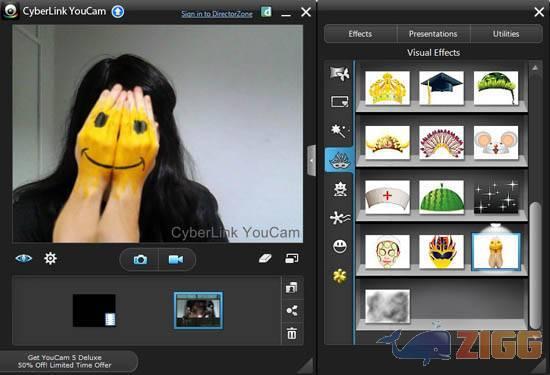
Task: Apply the mouse ears effect
Action: 496,142
